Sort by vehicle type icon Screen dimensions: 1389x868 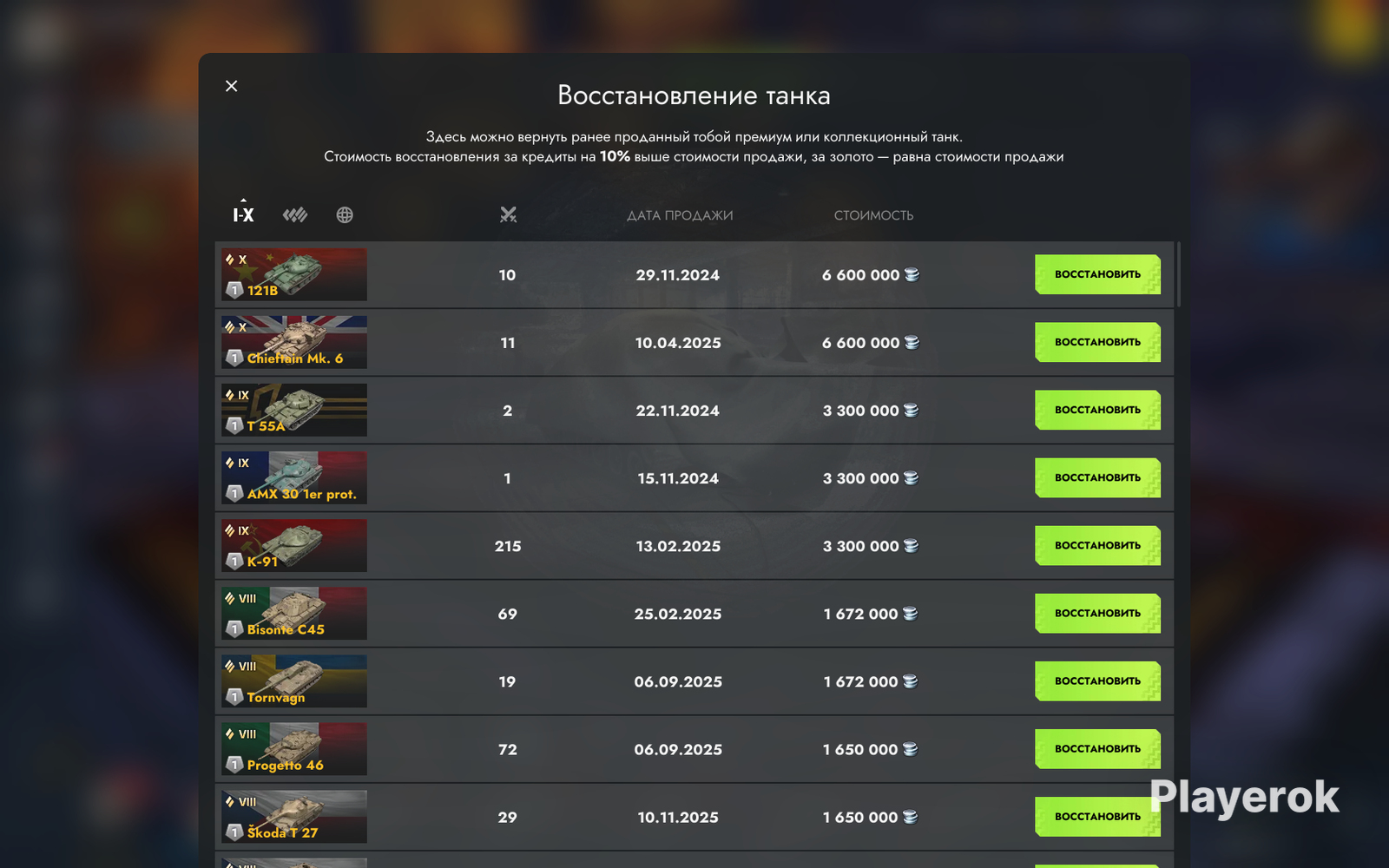(x=295, y=214)
